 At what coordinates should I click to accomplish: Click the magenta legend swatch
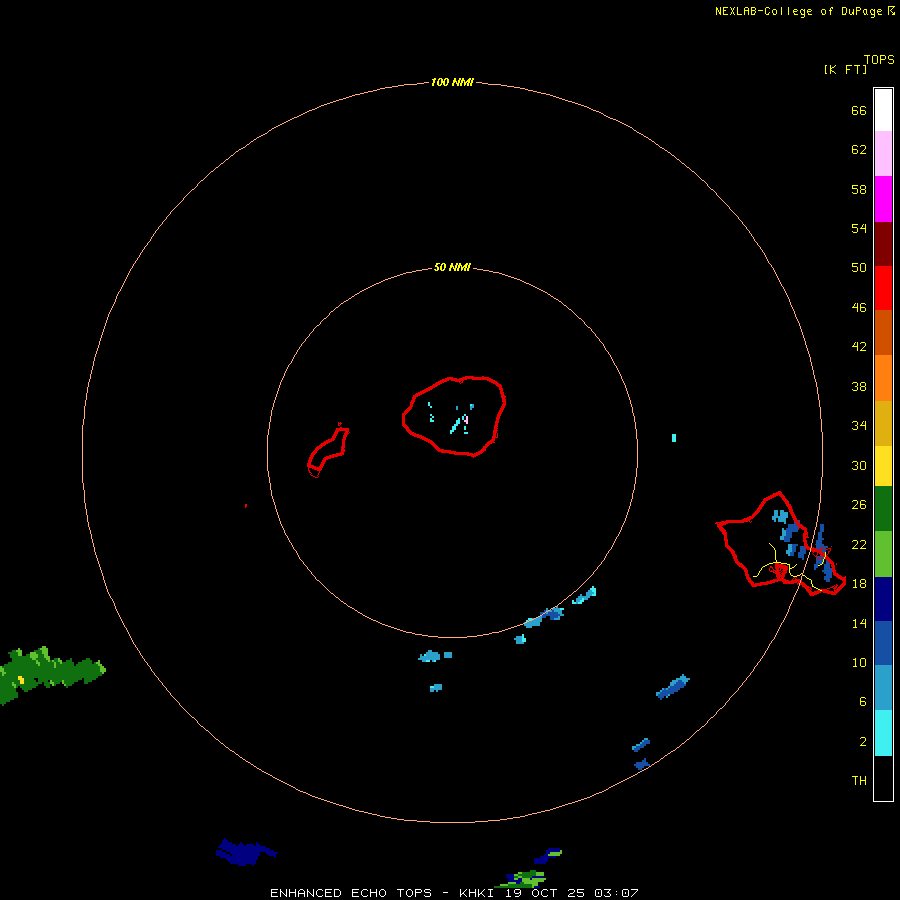[883, 199]
